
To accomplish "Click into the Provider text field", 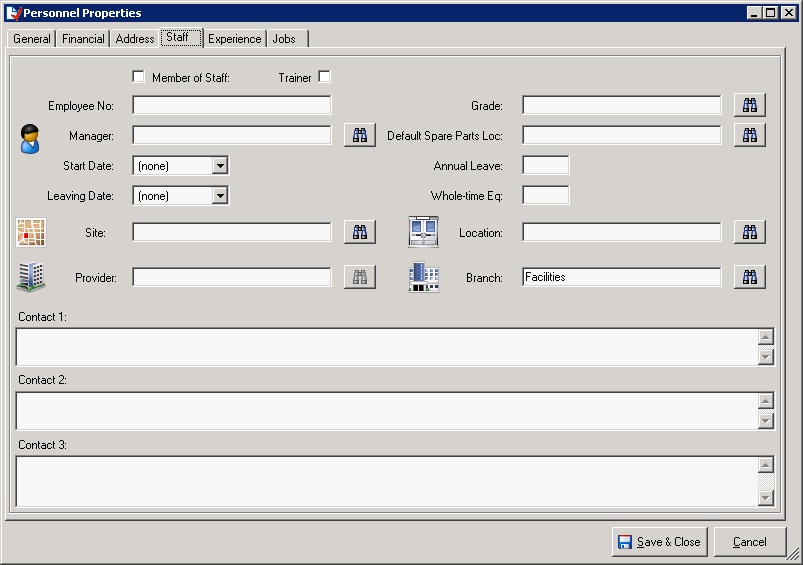I will (x=231, y=277).
